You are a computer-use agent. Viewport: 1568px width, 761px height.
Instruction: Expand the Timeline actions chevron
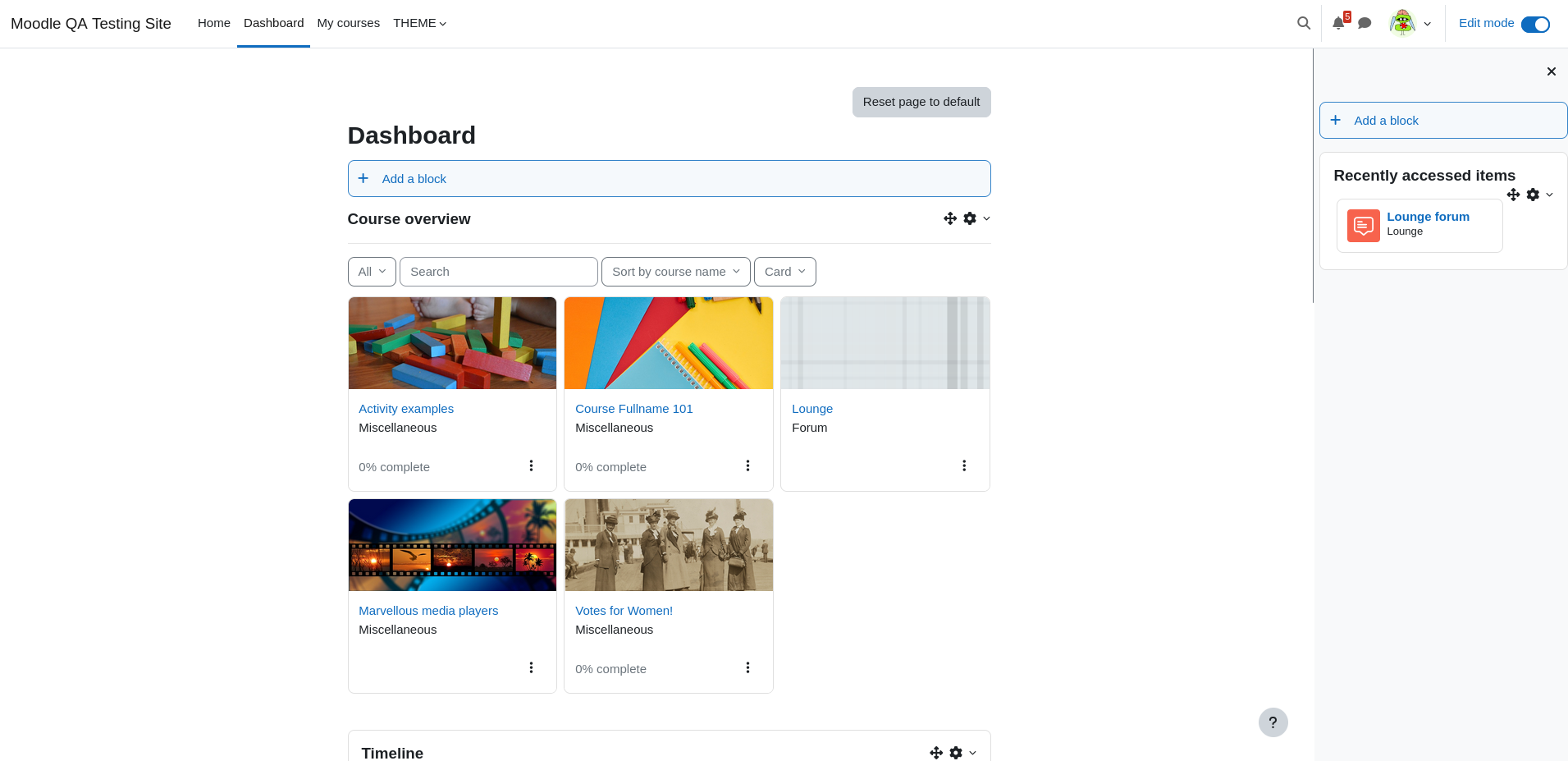pyautogui.click(x=972, y=753)
